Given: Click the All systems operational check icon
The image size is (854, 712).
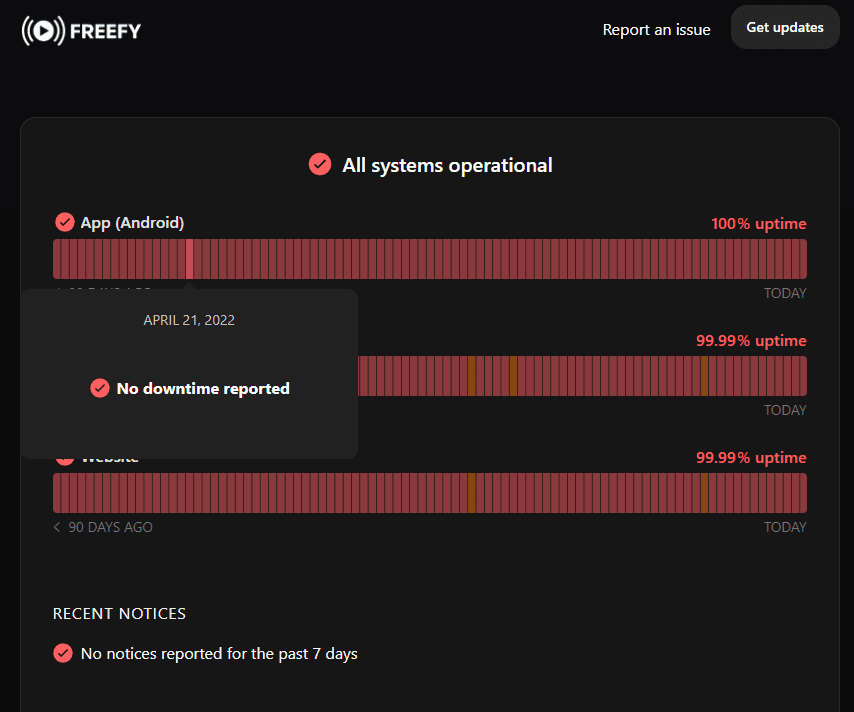Looking at the screenshot, I should [320, 165].
